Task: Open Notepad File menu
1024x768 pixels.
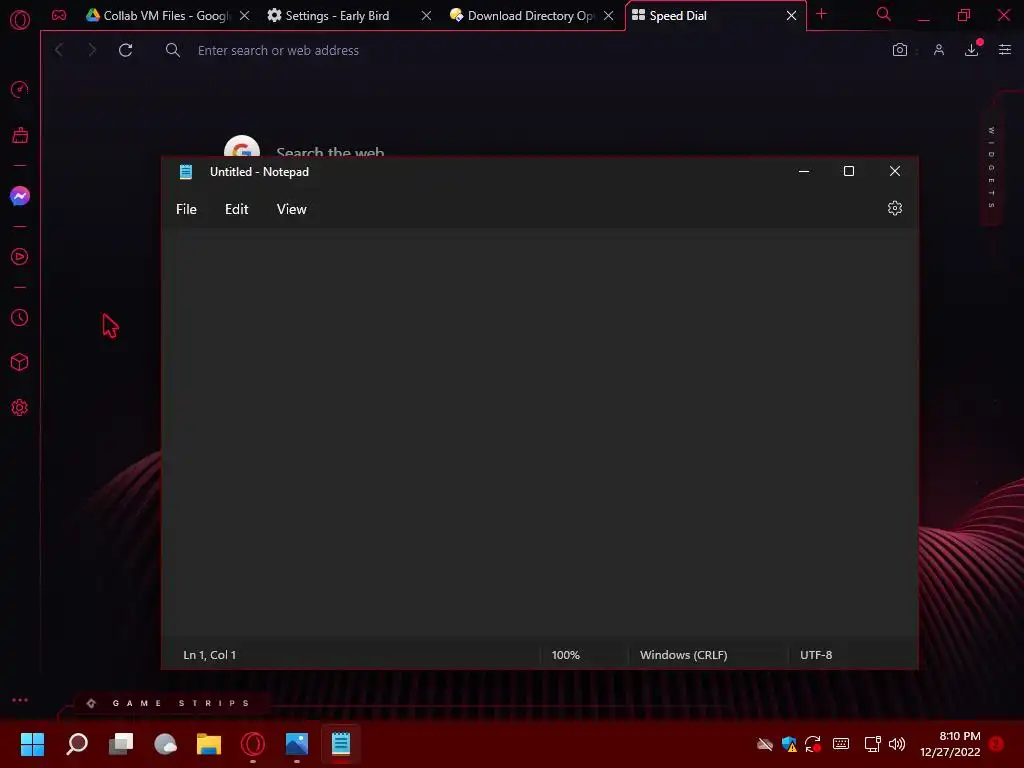Action: [x=186, y=209]
